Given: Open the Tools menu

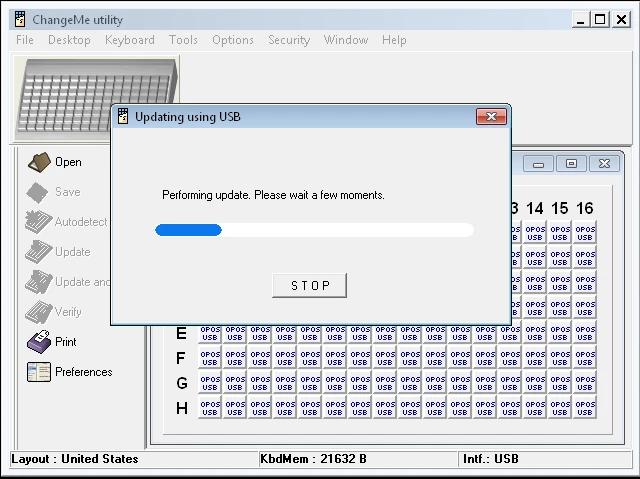Looking at the screenshot, I should click(x=183, y=40).
